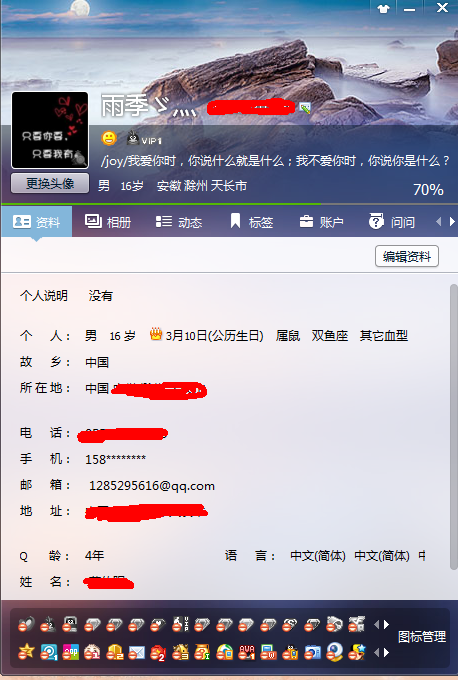
Task: Switch to the 相册 album tab
Action: (x=108, y=222)
